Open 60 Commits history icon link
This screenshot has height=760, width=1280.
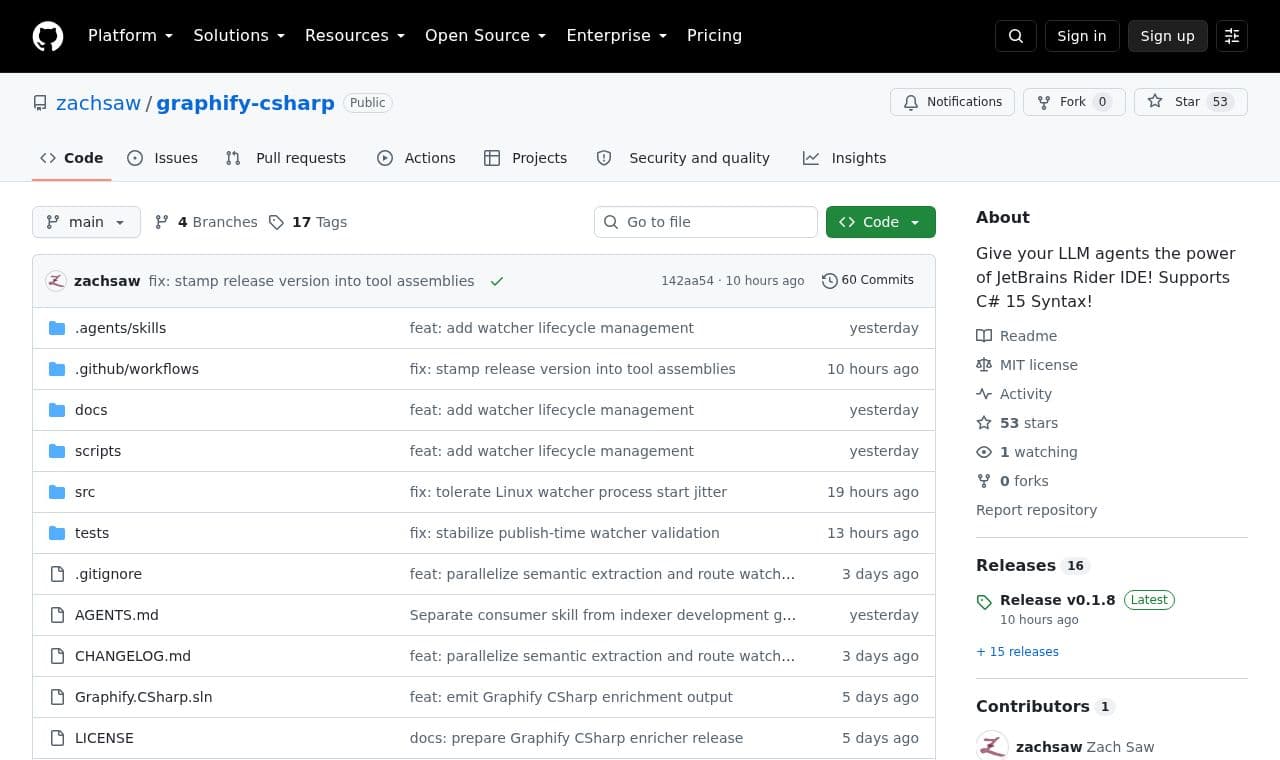click(x=868, y=281)
